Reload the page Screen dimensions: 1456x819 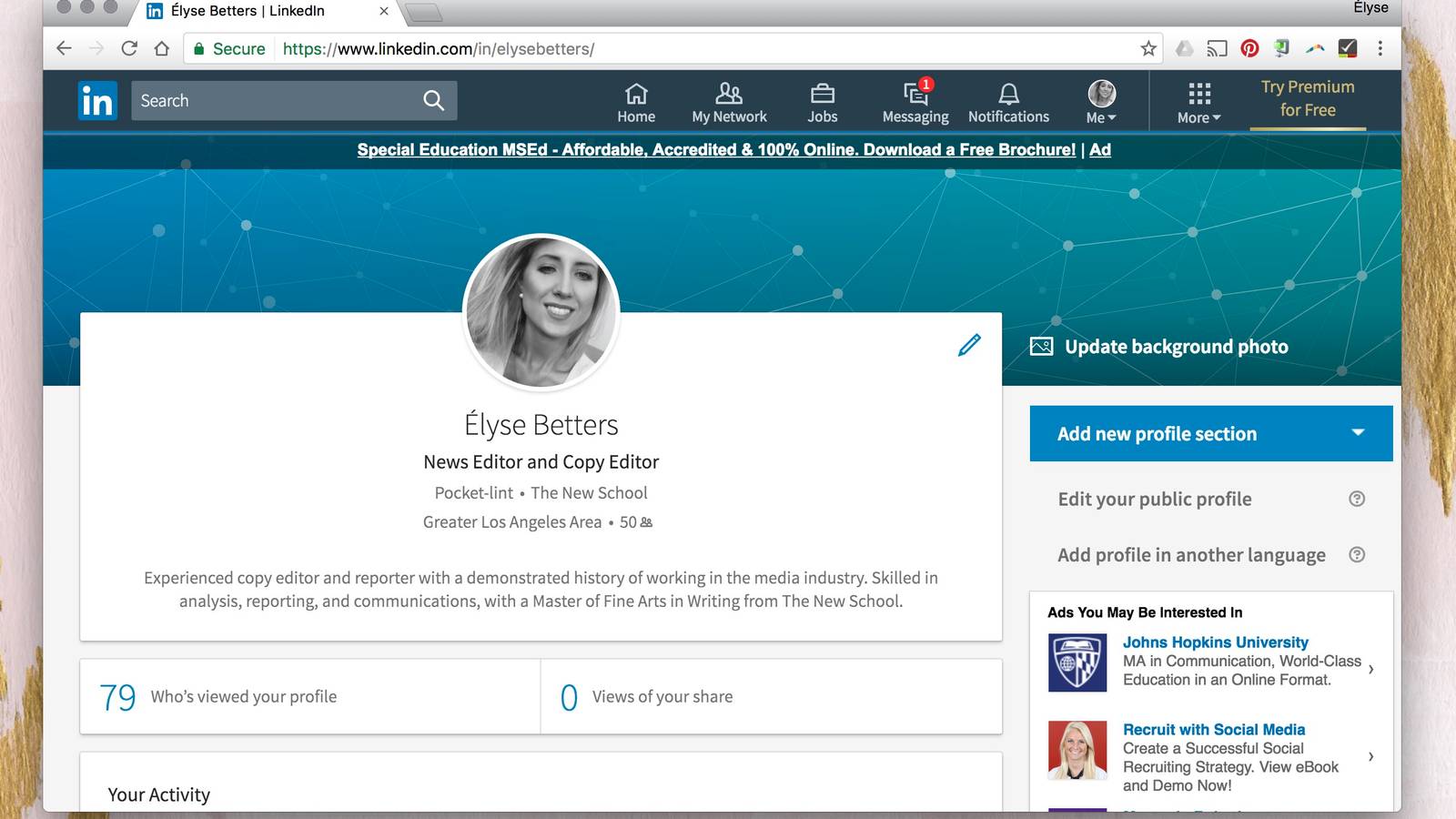tap(129, 48)
